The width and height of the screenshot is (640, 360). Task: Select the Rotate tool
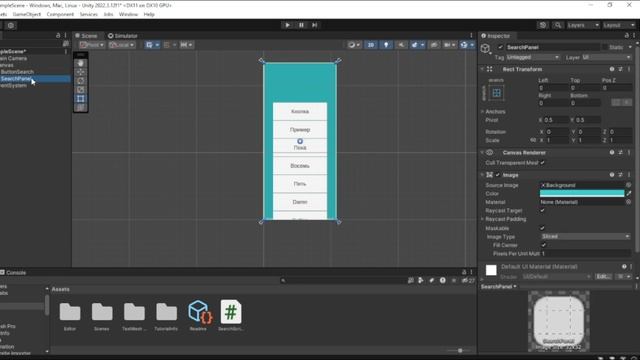coord(80,81)
